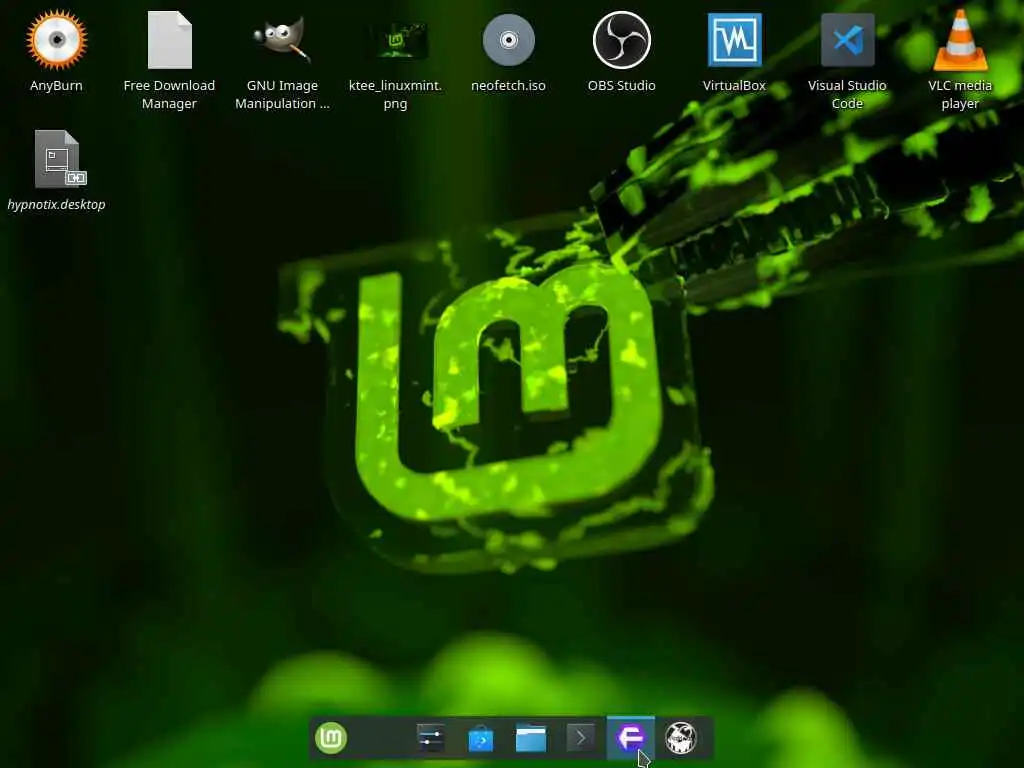Open the round white globe icon in dock

[680, 738]
